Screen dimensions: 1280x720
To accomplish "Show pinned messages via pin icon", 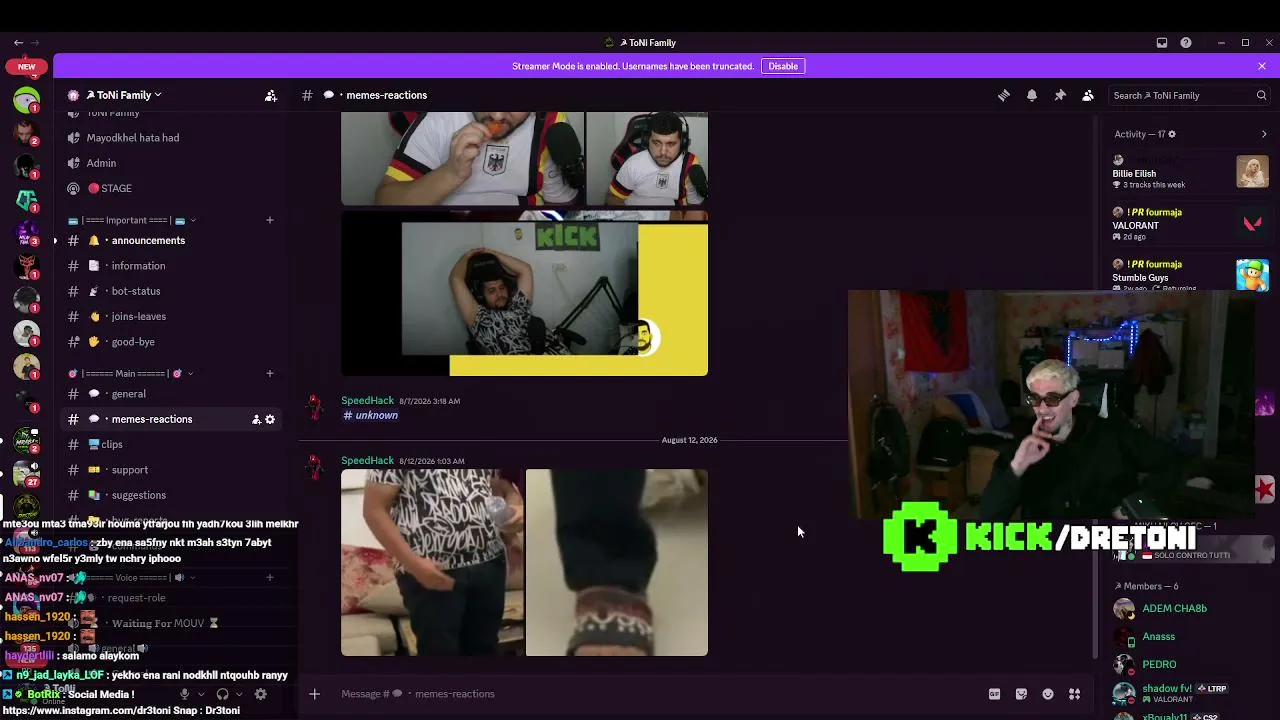I will pos(1060,95).
